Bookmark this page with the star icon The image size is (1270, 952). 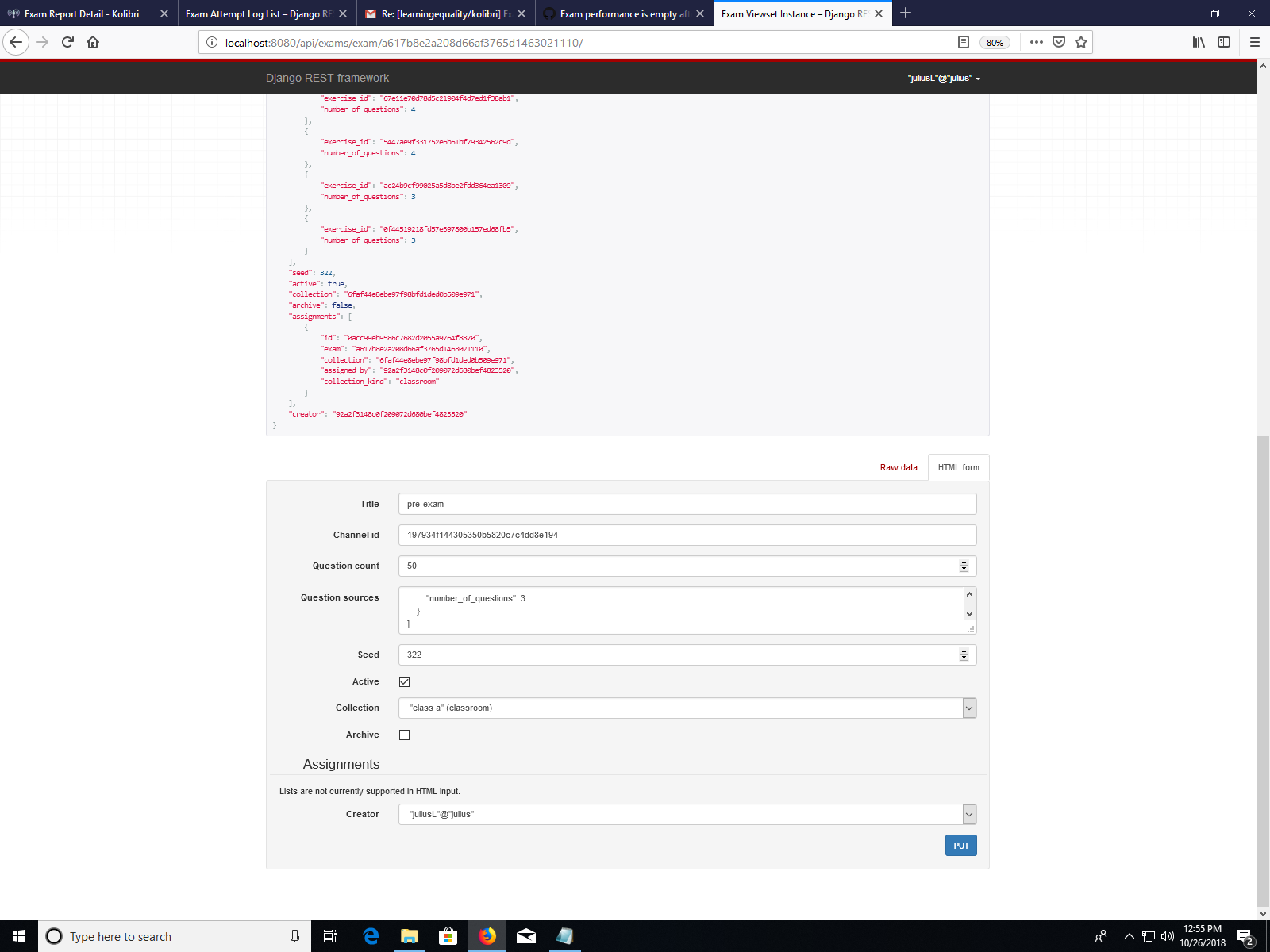pyautogui.click(x=1080, y=43)
